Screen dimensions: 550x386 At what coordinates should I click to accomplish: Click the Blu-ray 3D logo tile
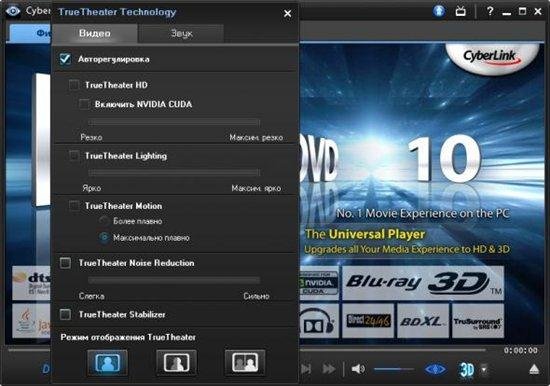(x=423, y=283)
